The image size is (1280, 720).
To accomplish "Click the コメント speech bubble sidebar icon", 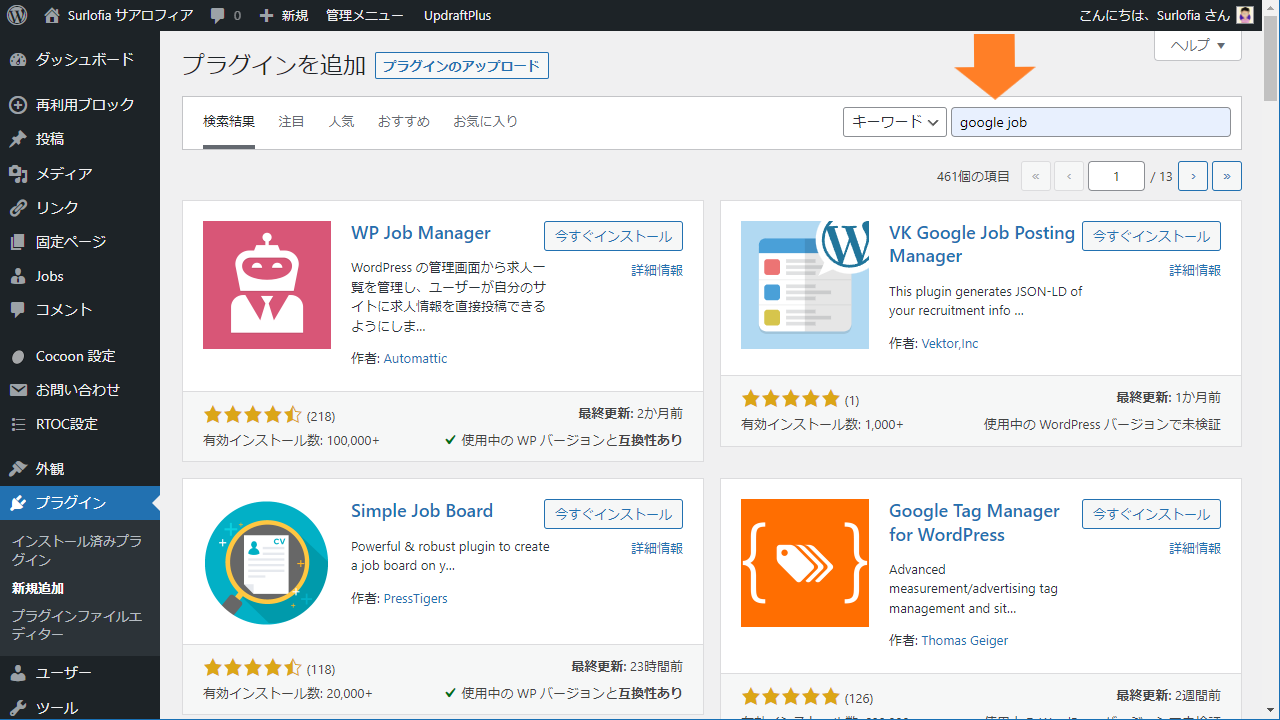I will tap(17, 310).
